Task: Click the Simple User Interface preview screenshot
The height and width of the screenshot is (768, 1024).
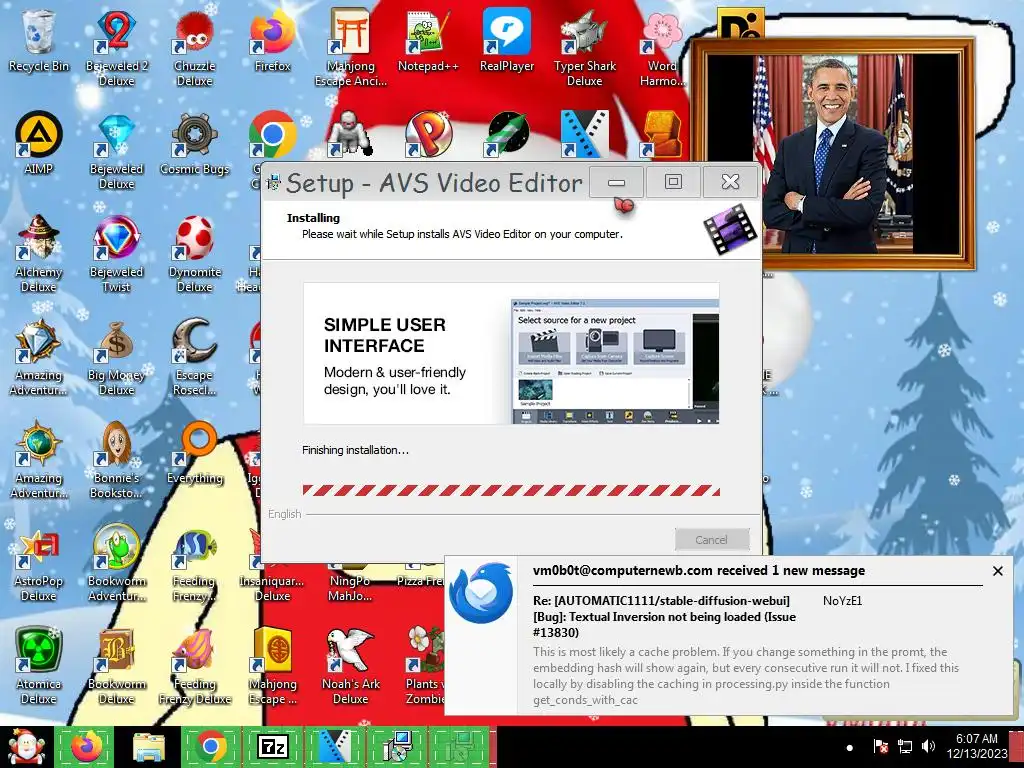Action: pyautogui.click(x=615, y=362)
